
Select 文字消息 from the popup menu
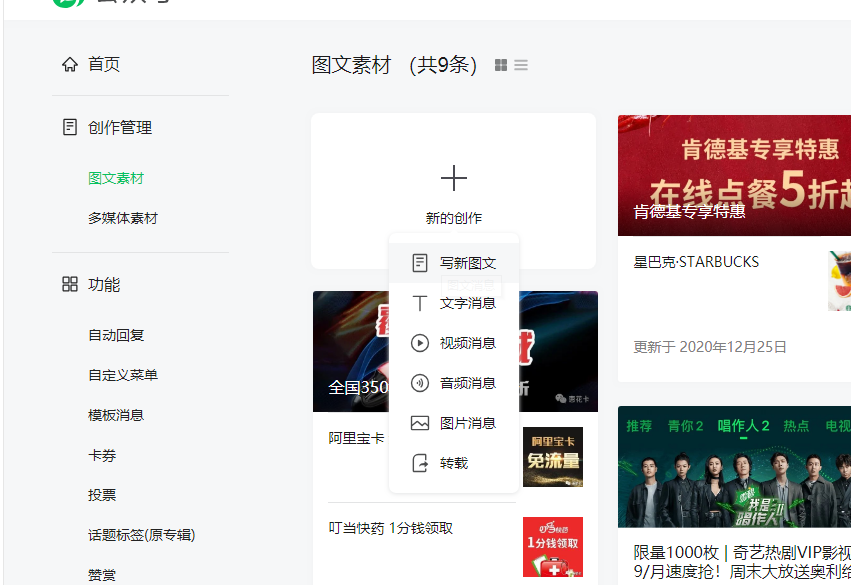(x=454, y=303)
